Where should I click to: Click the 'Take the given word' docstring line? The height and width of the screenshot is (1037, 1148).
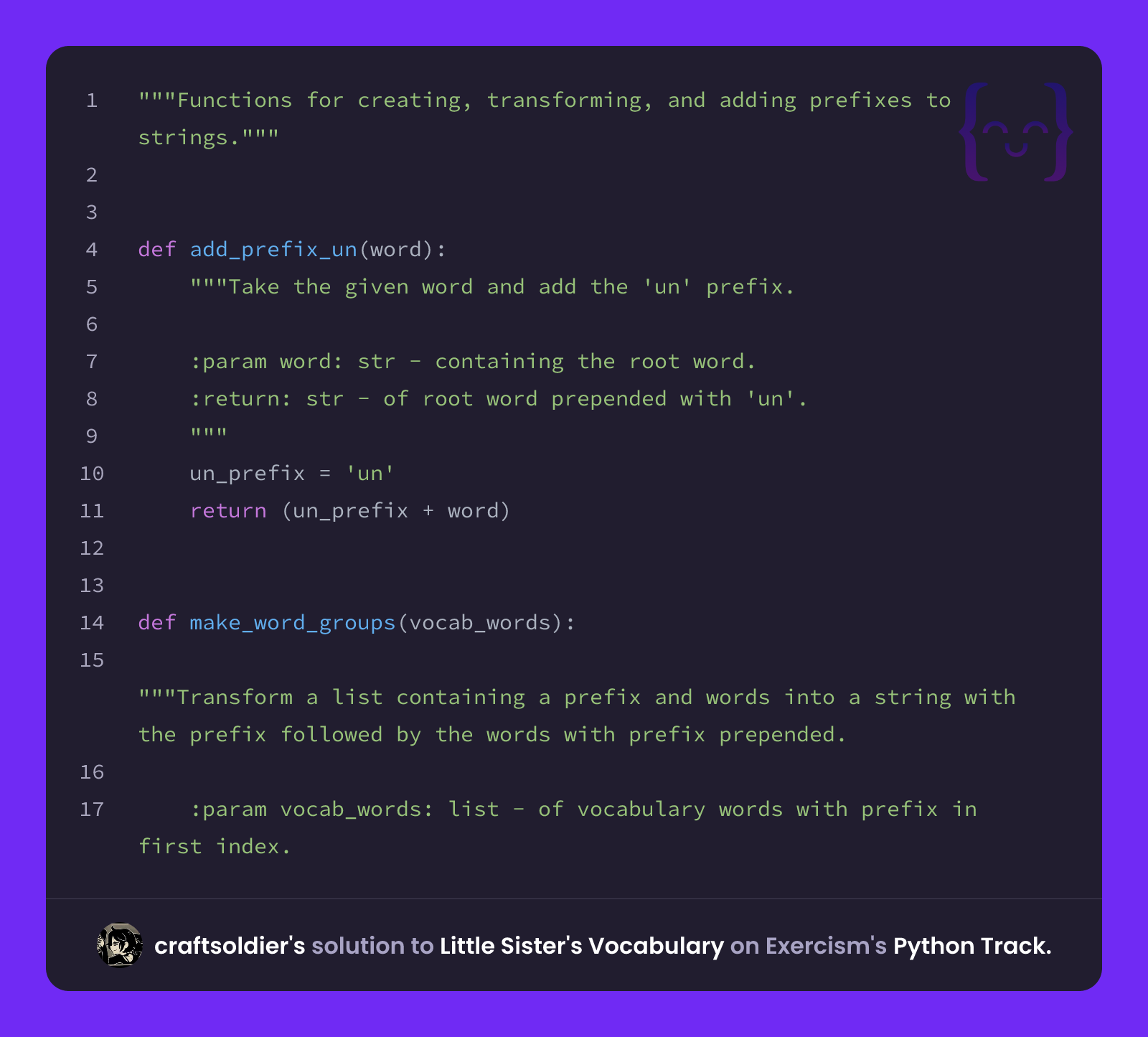(492, 286)
